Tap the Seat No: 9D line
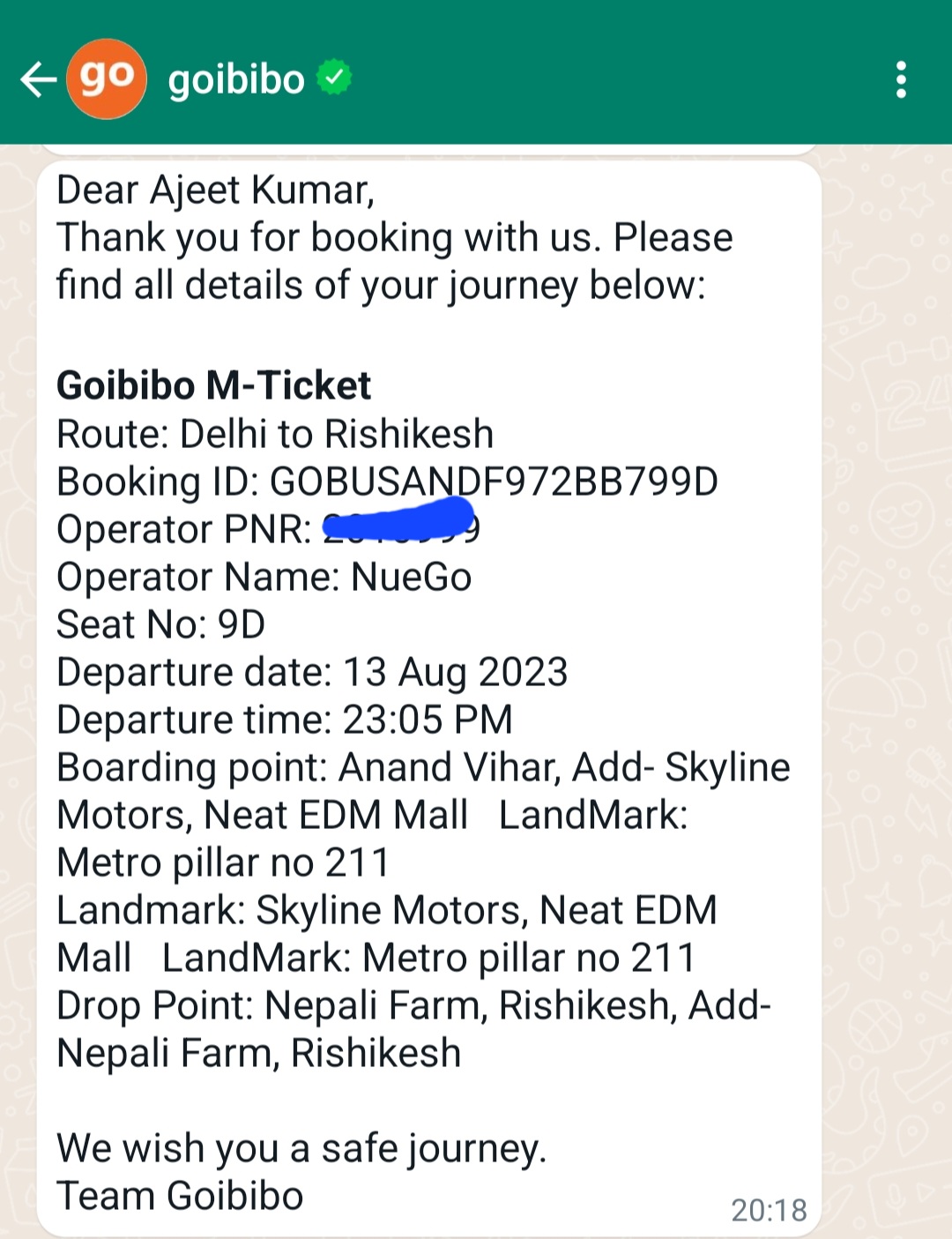Image resolution: width=952 pixels, height=1239 pixels. coord(161,625)
